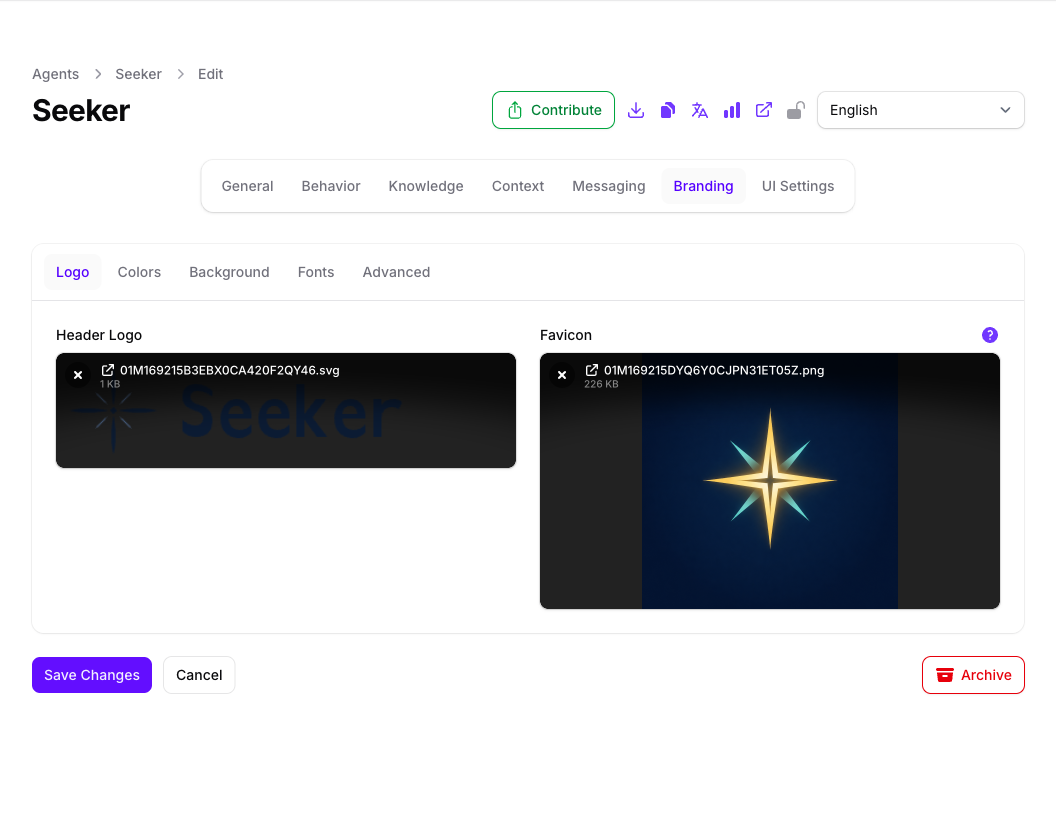Open the translate language icon
Screen dimensions: 1056x813
point(700,110)
